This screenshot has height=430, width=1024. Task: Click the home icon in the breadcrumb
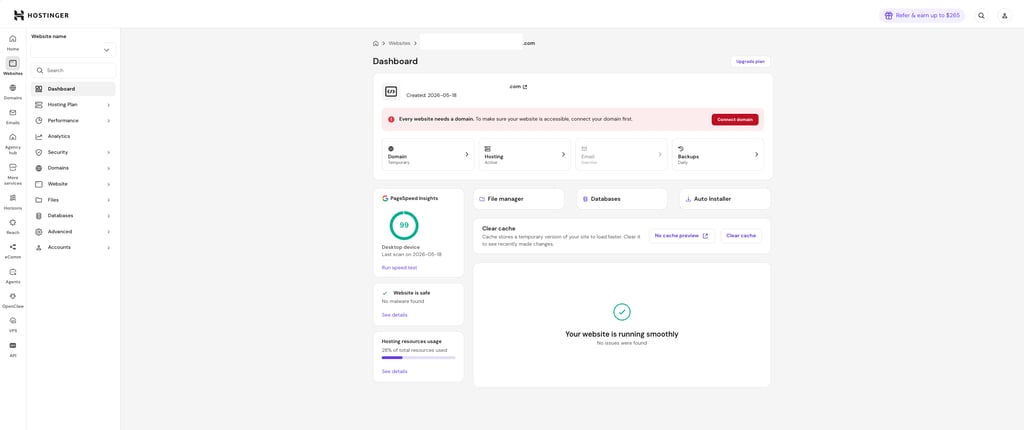tap(376, 43)
